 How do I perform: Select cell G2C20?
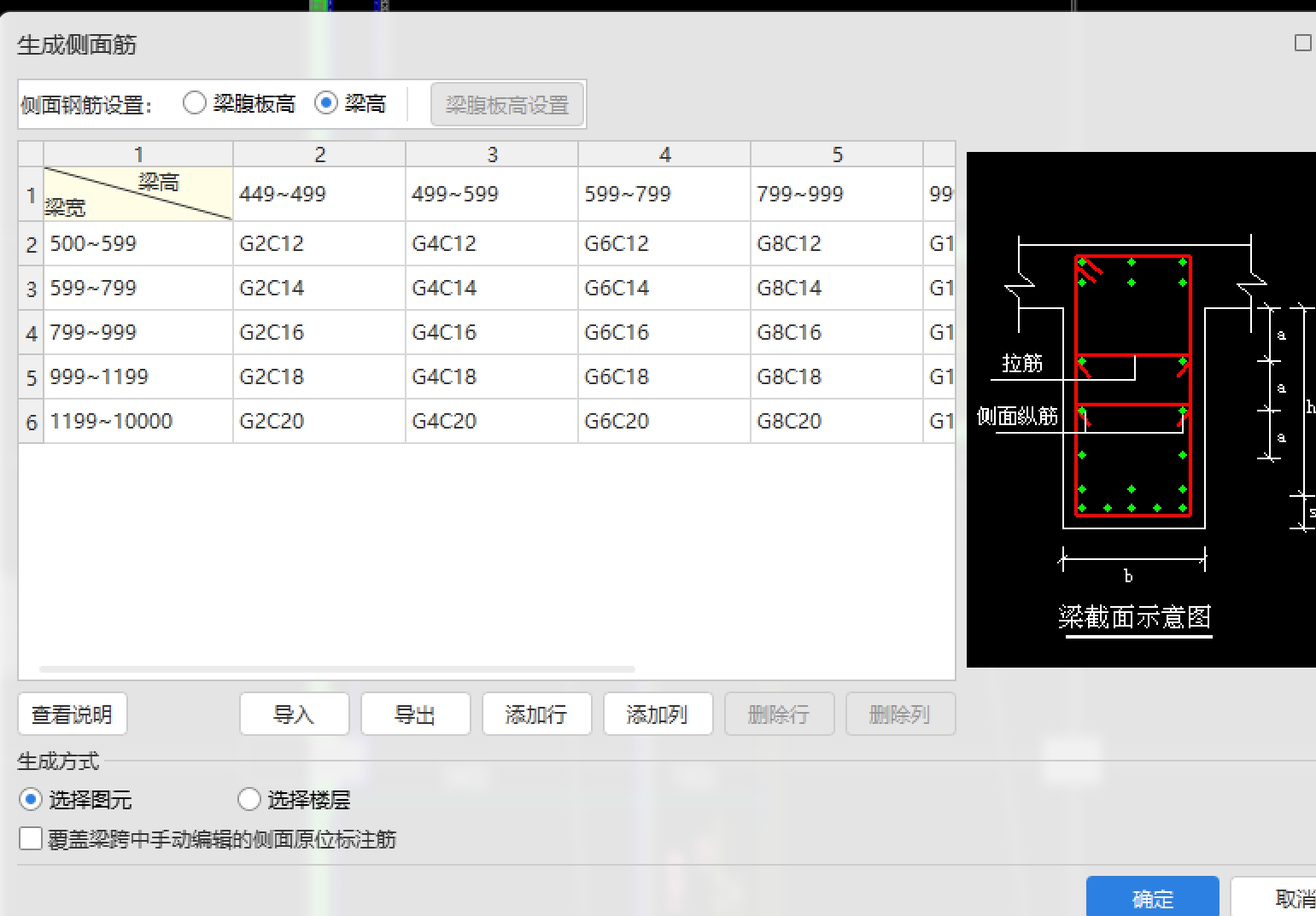pos(319,421)
